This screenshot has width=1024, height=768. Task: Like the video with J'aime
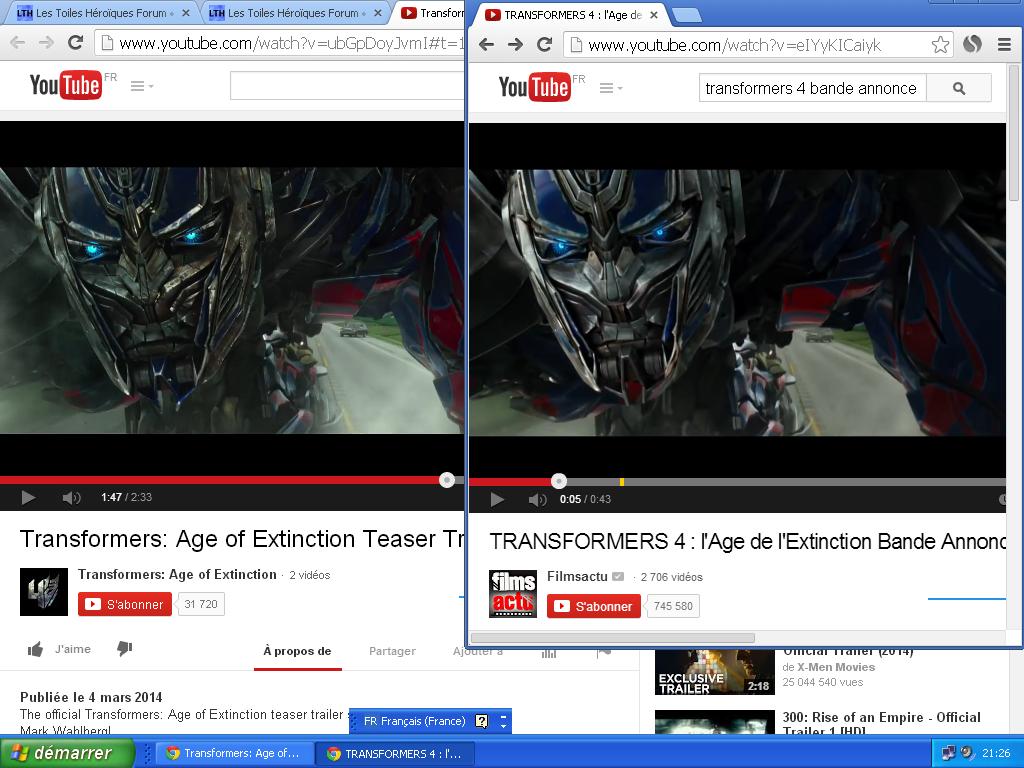click(x=59, y=649)
